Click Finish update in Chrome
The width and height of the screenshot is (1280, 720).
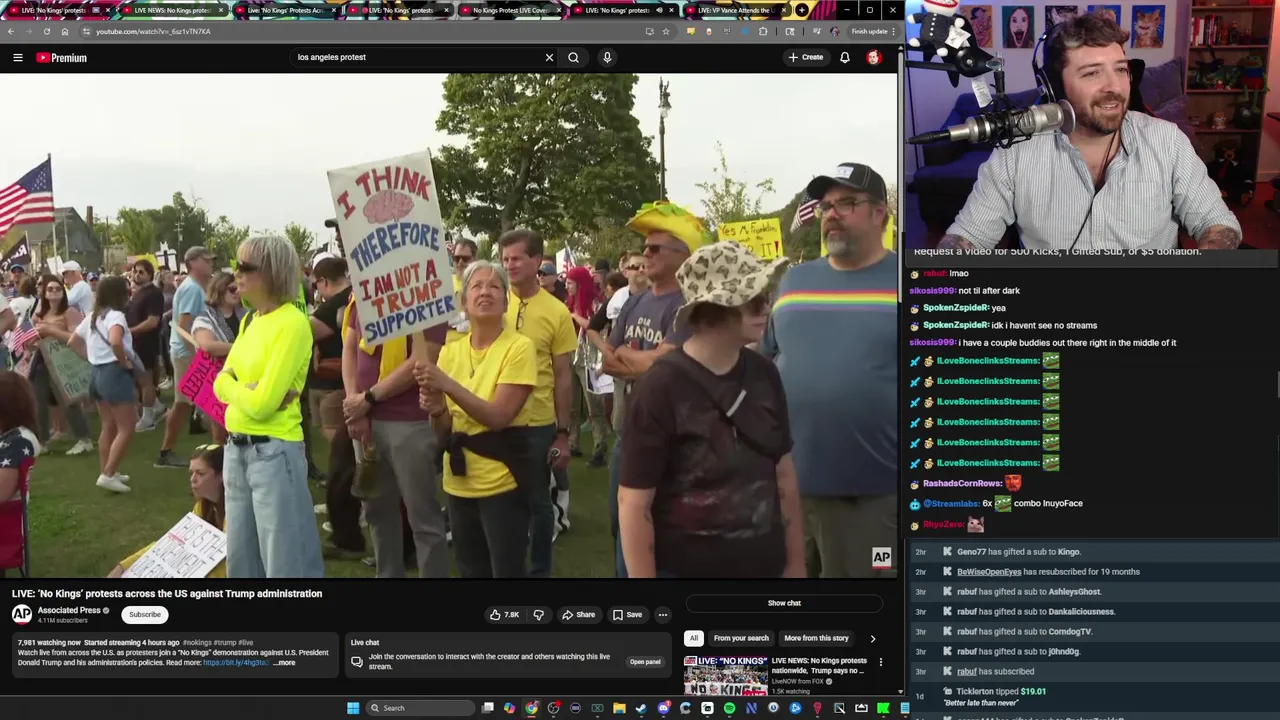pyautogui.click(x=873, y=31)
